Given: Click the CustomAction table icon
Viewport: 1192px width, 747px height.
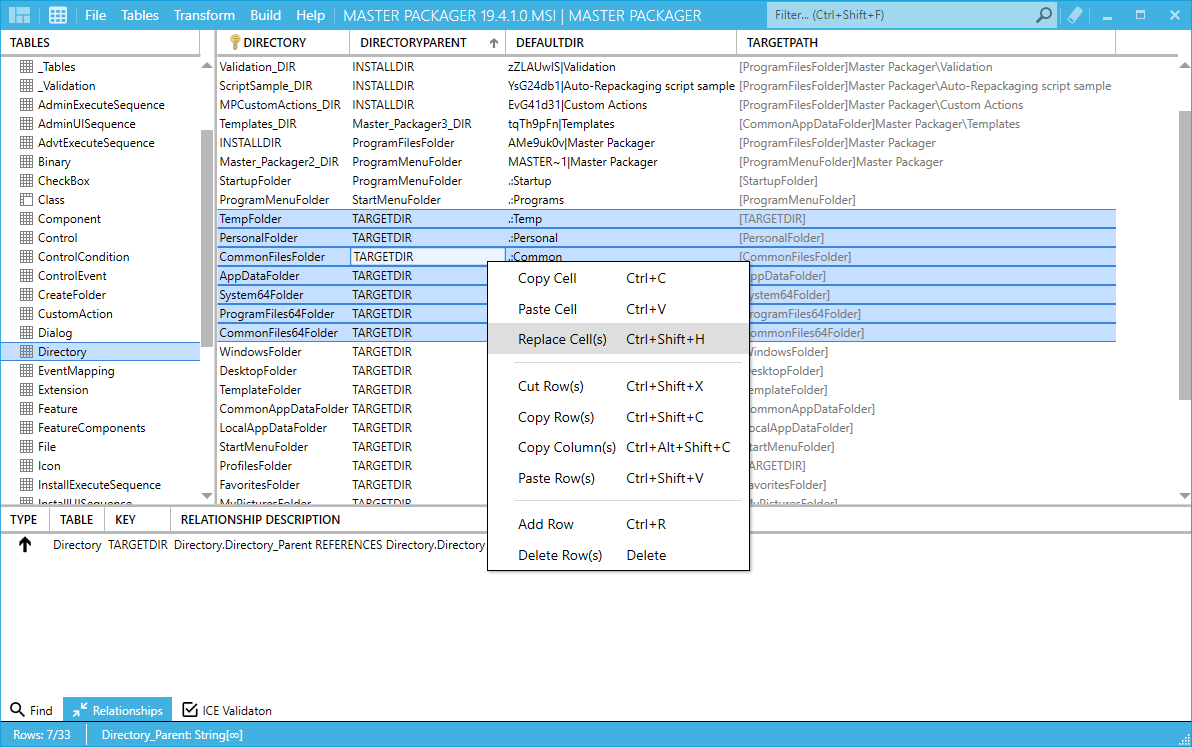Looking at the screenshot, I should click(27, 314).
